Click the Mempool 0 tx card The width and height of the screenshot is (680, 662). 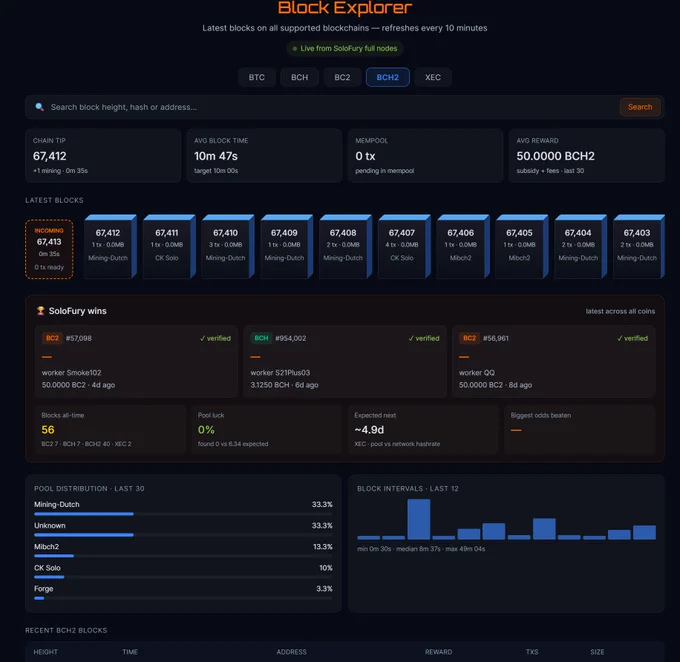point(425,155)
